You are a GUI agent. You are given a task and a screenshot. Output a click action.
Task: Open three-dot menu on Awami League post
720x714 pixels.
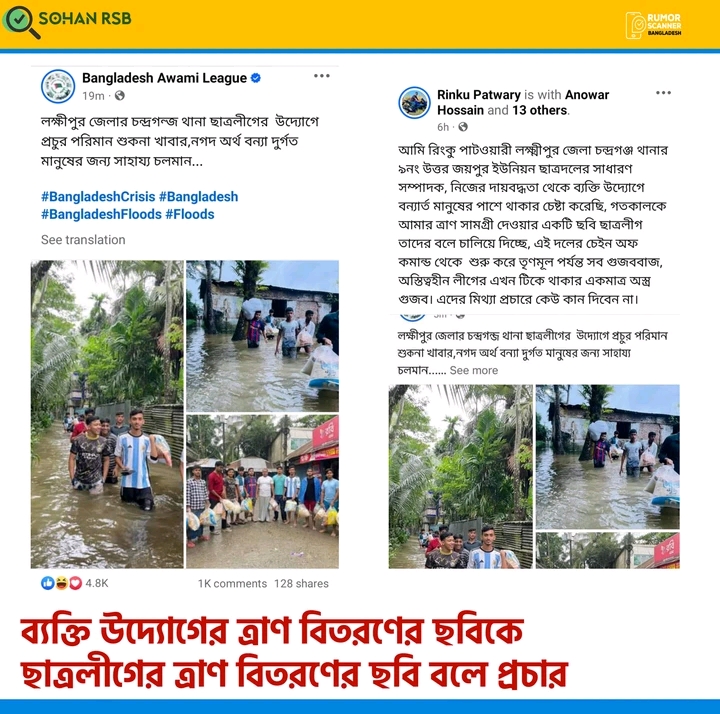point(321,76)
